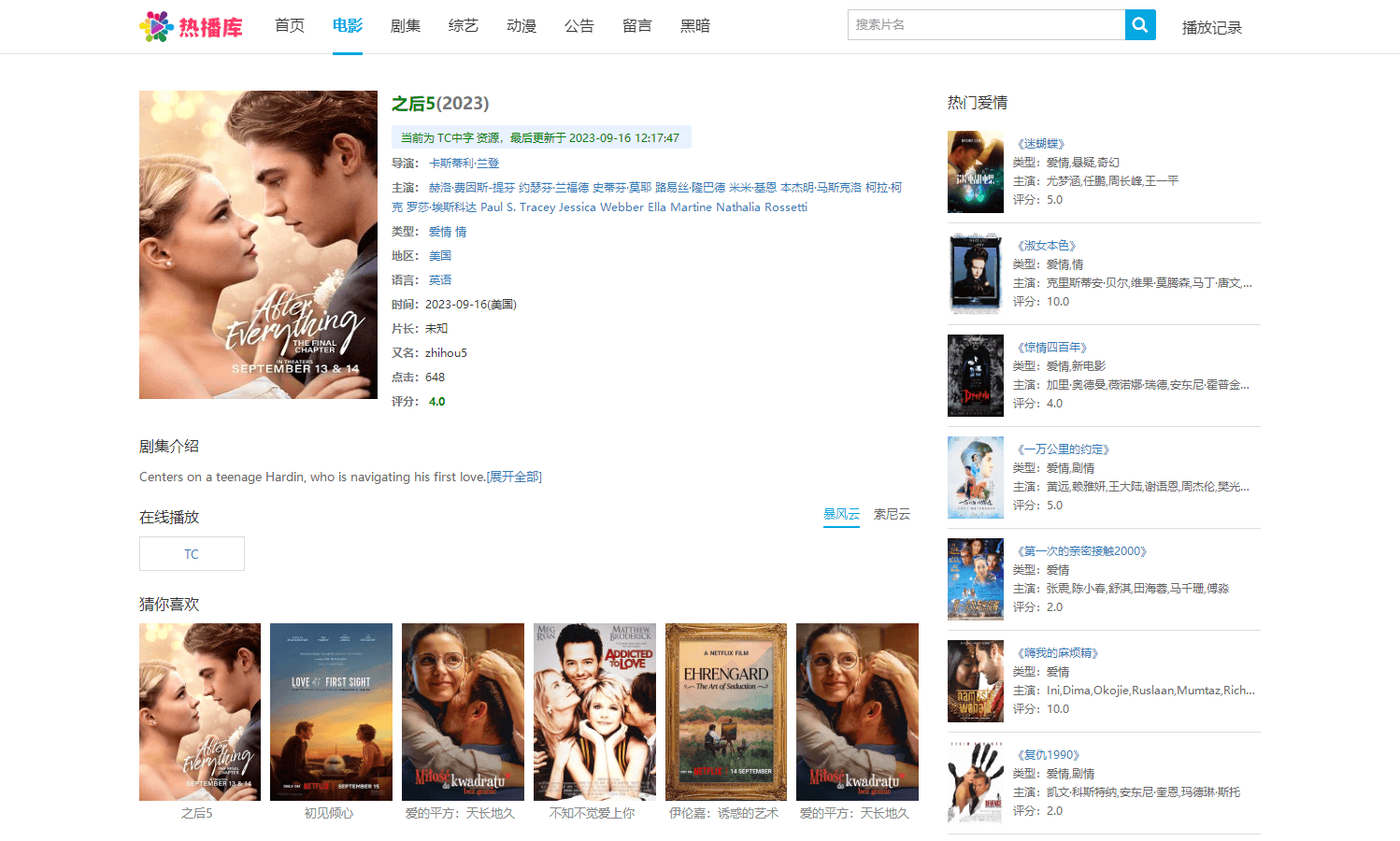Click the 迷蝴蝶 sidebar poster

[x=976, y=172]
